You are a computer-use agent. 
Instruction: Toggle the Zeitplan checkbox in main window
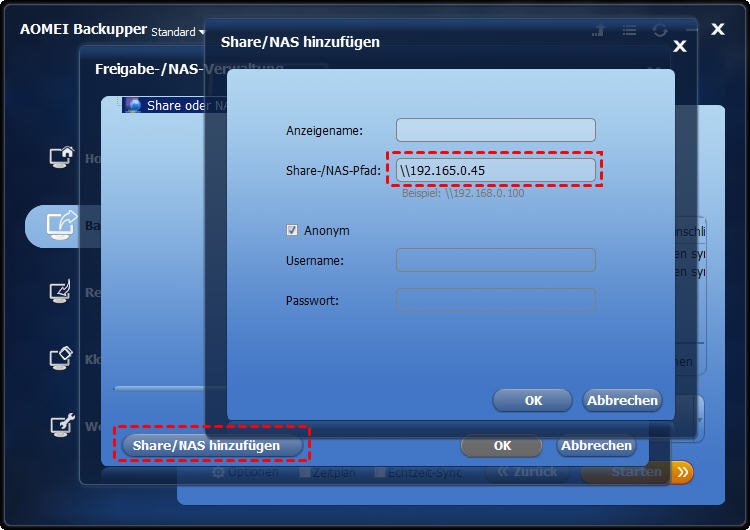pos(304,473)
